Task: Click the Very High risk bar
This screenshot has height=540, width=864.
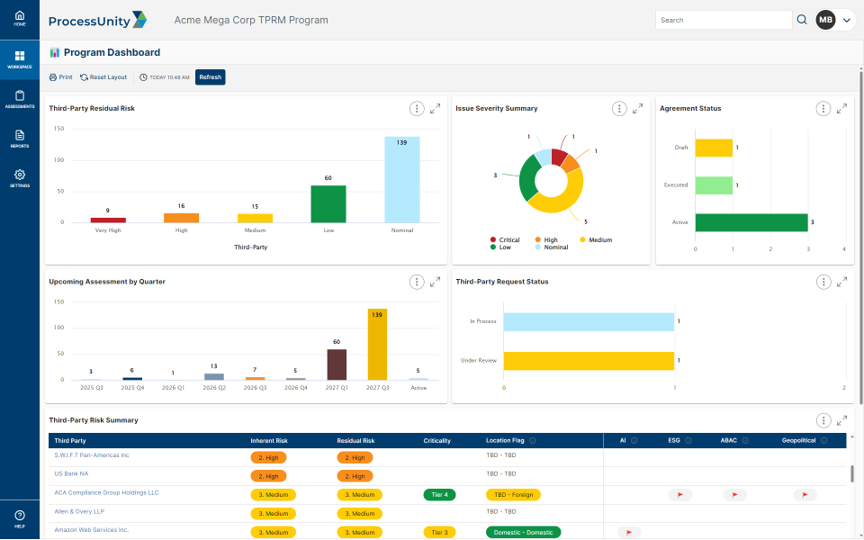Action: 108,220
